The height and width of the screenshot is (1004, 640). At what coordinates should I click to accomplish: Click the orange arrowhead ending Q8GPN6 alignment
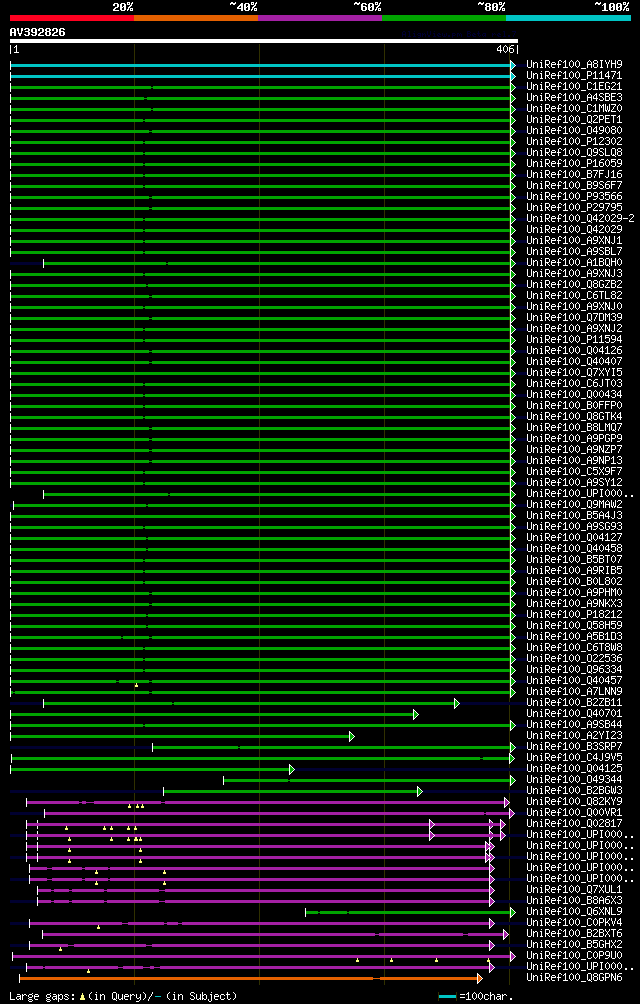pos(479,978)
